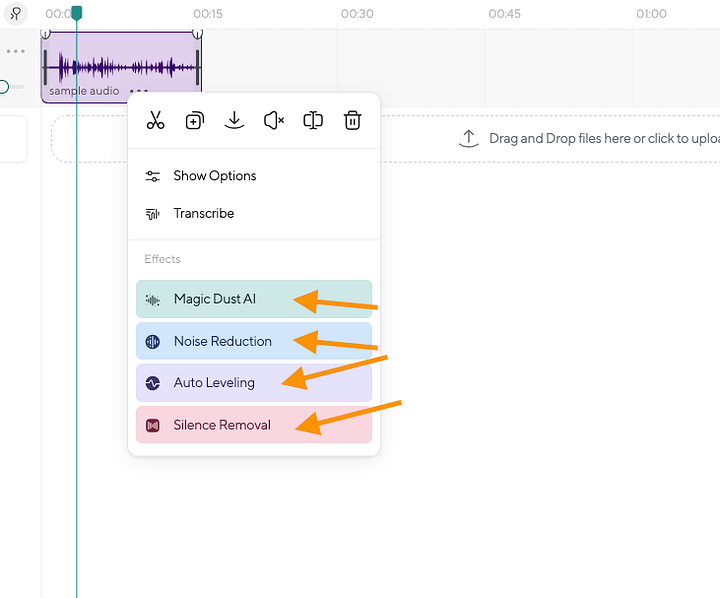Select the sample audio waveform clip
The image size is (720, 598).
pos(121,67)
